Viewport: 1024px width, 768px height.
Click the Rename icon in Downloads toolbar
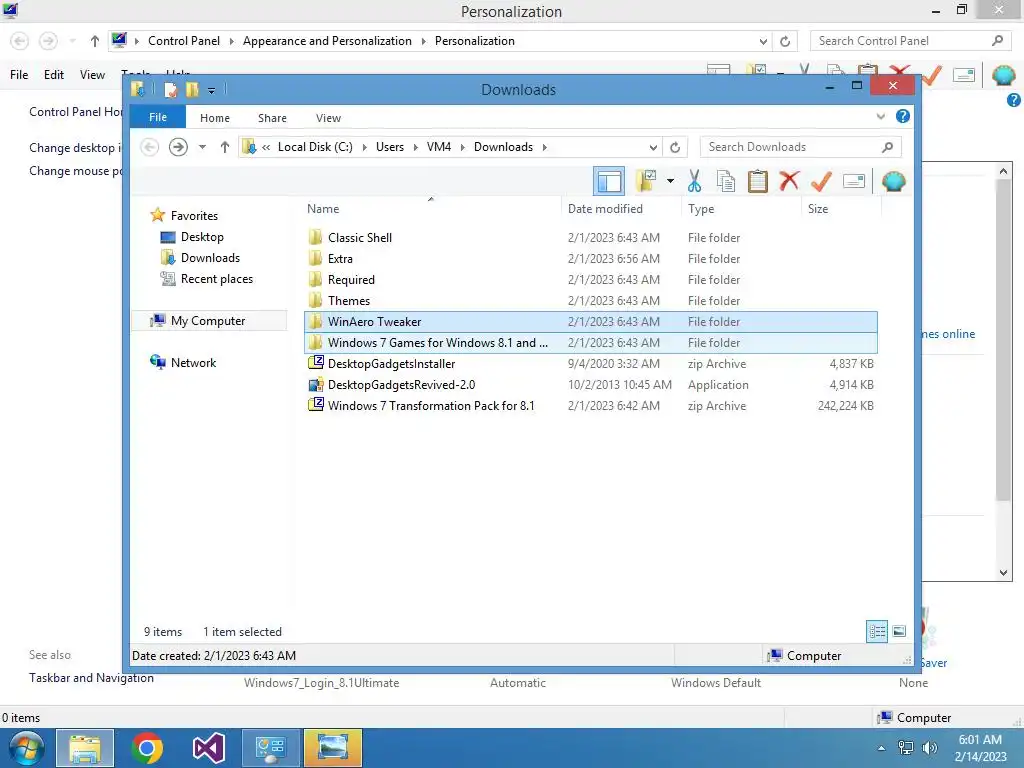854,181
